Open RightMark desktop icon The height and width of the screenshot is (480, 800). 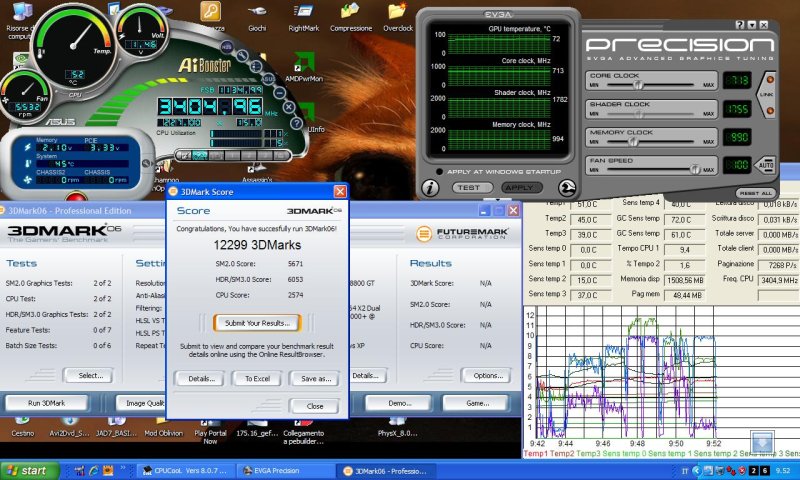(304, 17)
